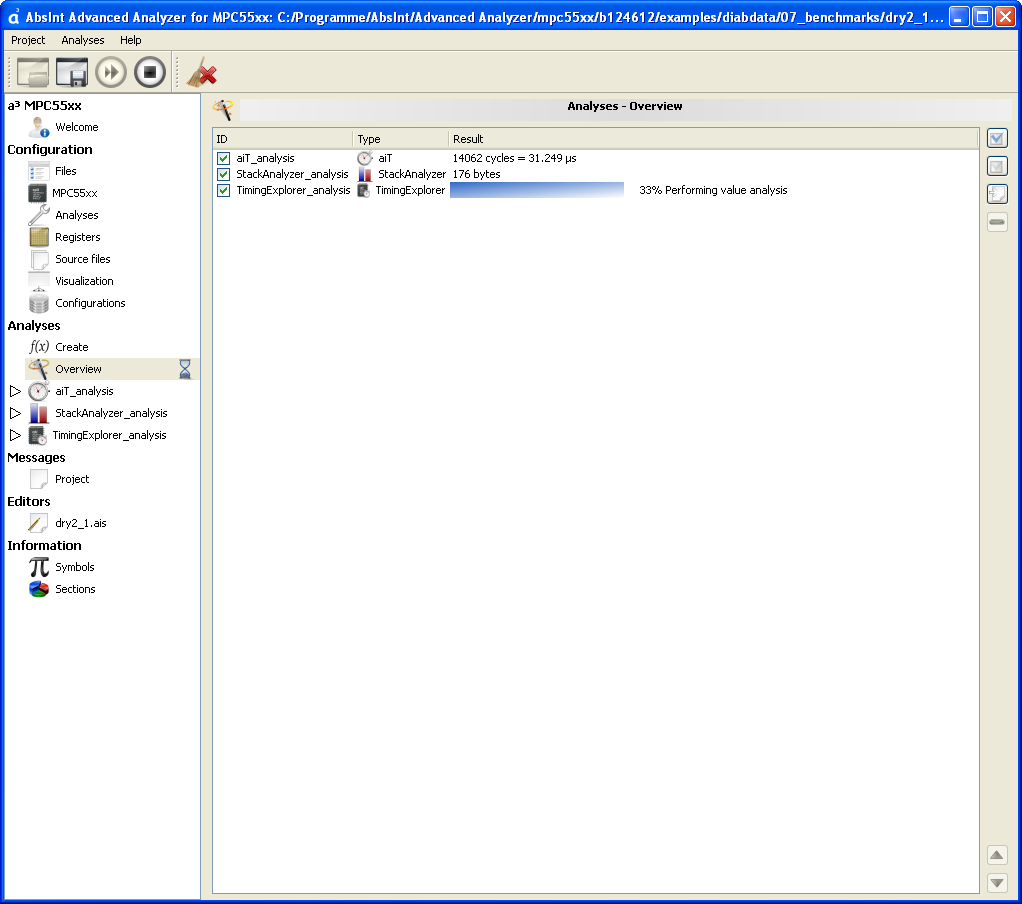Uncheck aiT_analysis checkbox
The height and width of the screenshot is (904, 1022).
[x=224, y=158]
